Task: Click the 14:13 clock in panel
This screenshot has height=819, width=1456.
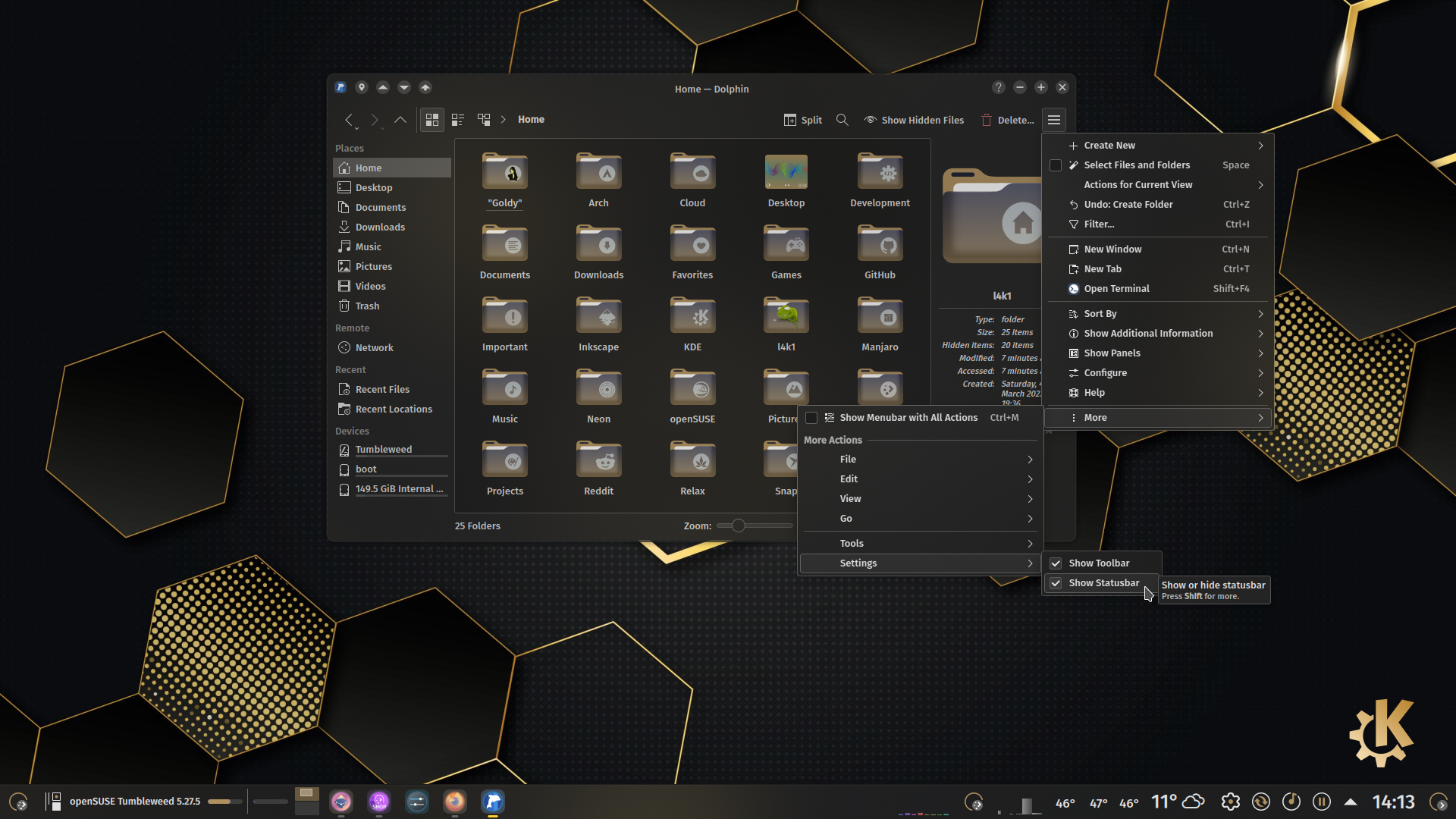Action: (1394, 802)
